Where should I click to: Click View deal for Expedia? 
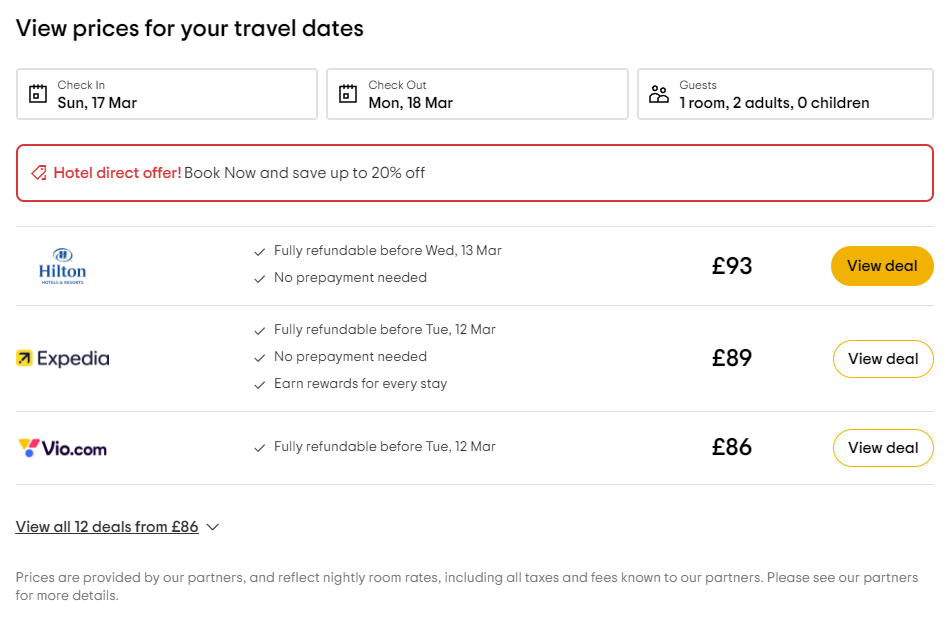[883, 359]
